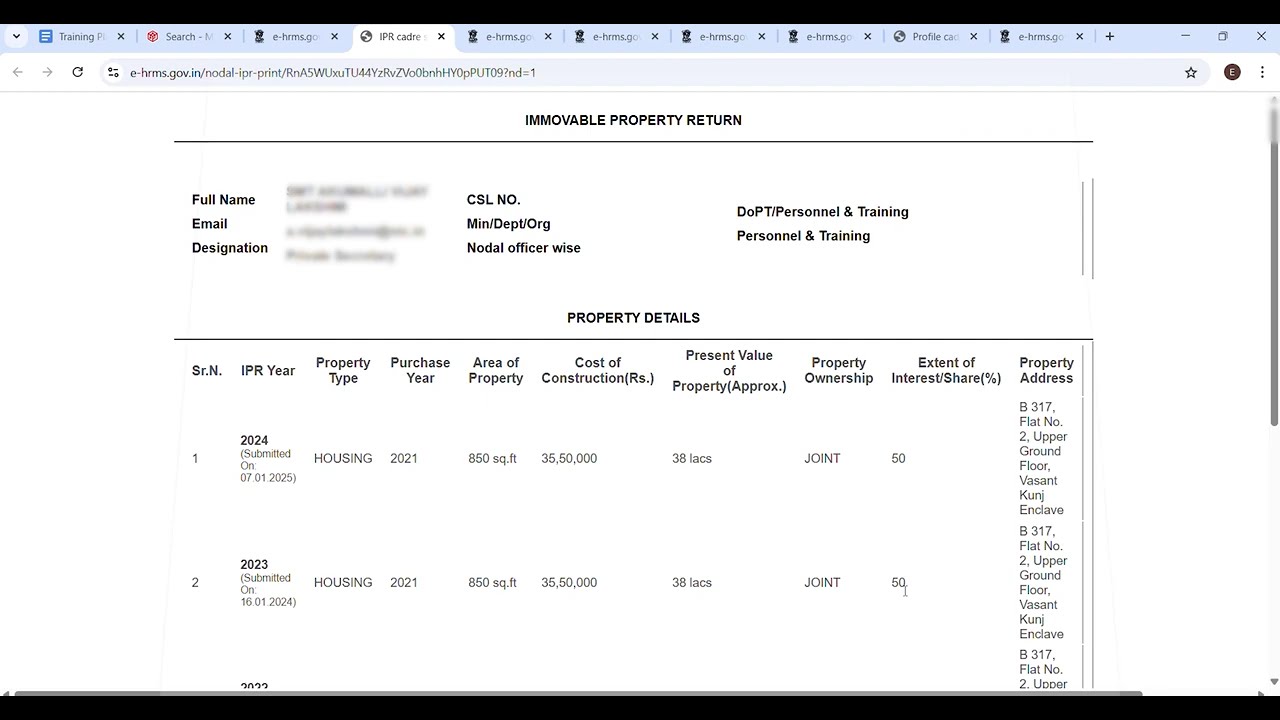Click the scroll up arrow

[x=1274, y=99]
